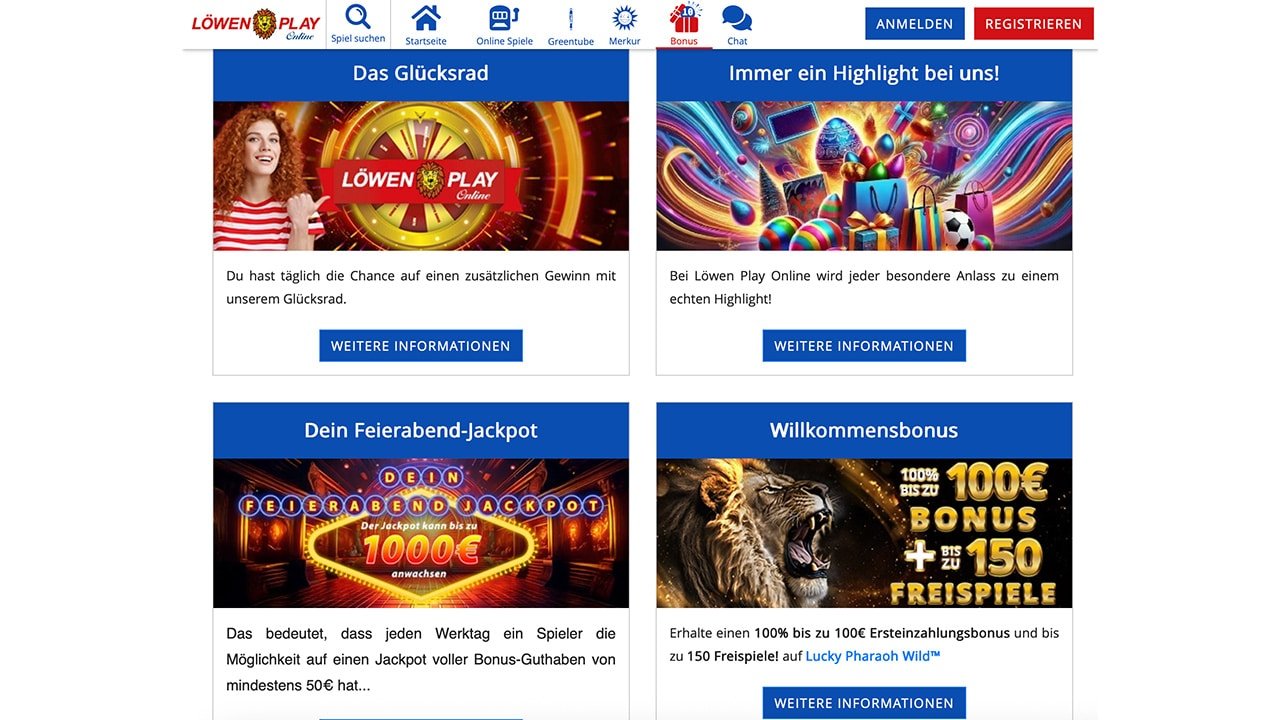The width and height of the screenshot is (1280, 720).
Task: Open Bonus via the gift icon
Action: click(684, 16)
